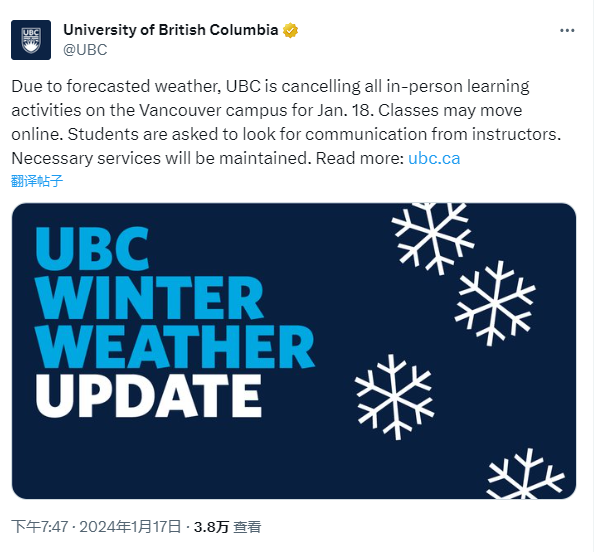This screenshot has width=596, height=552.
Task: Click the white UPDATE text in the image
Action: [x=149, y=396]
